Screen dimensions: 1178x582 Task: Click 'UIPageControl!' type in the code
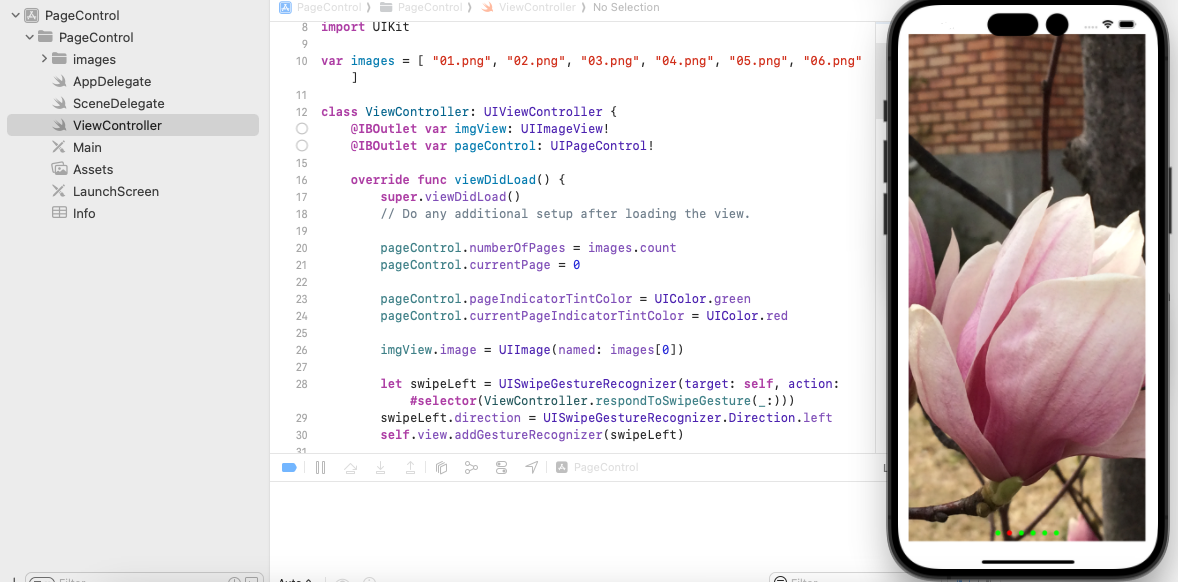(x=602, y=146)
